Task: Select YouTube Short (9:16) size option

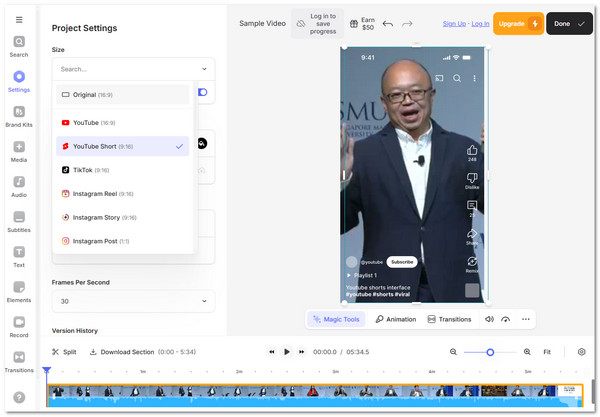Action: [122, 146]
